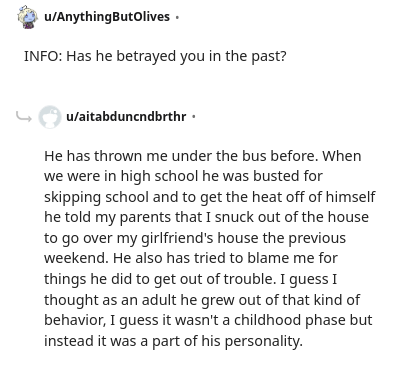Click the word 'girlfriend's' in the reply
The image size is (400, 376).
coord(177,238)
